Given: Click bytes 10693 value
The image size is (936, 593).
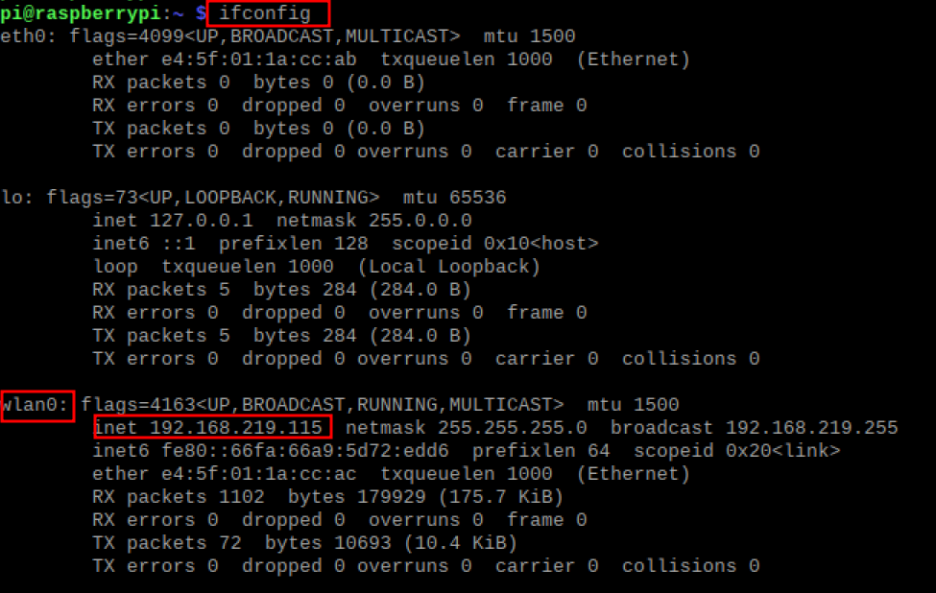Looking at the screenshot, I should pyautogui.click(x=362, y=543).
